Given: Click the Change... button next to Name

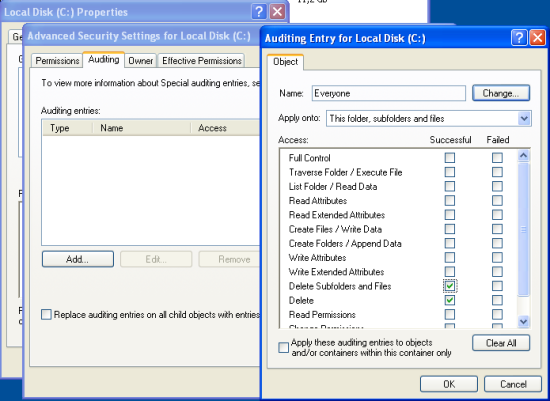Looking at the screenshot, I should coord(501,93).
